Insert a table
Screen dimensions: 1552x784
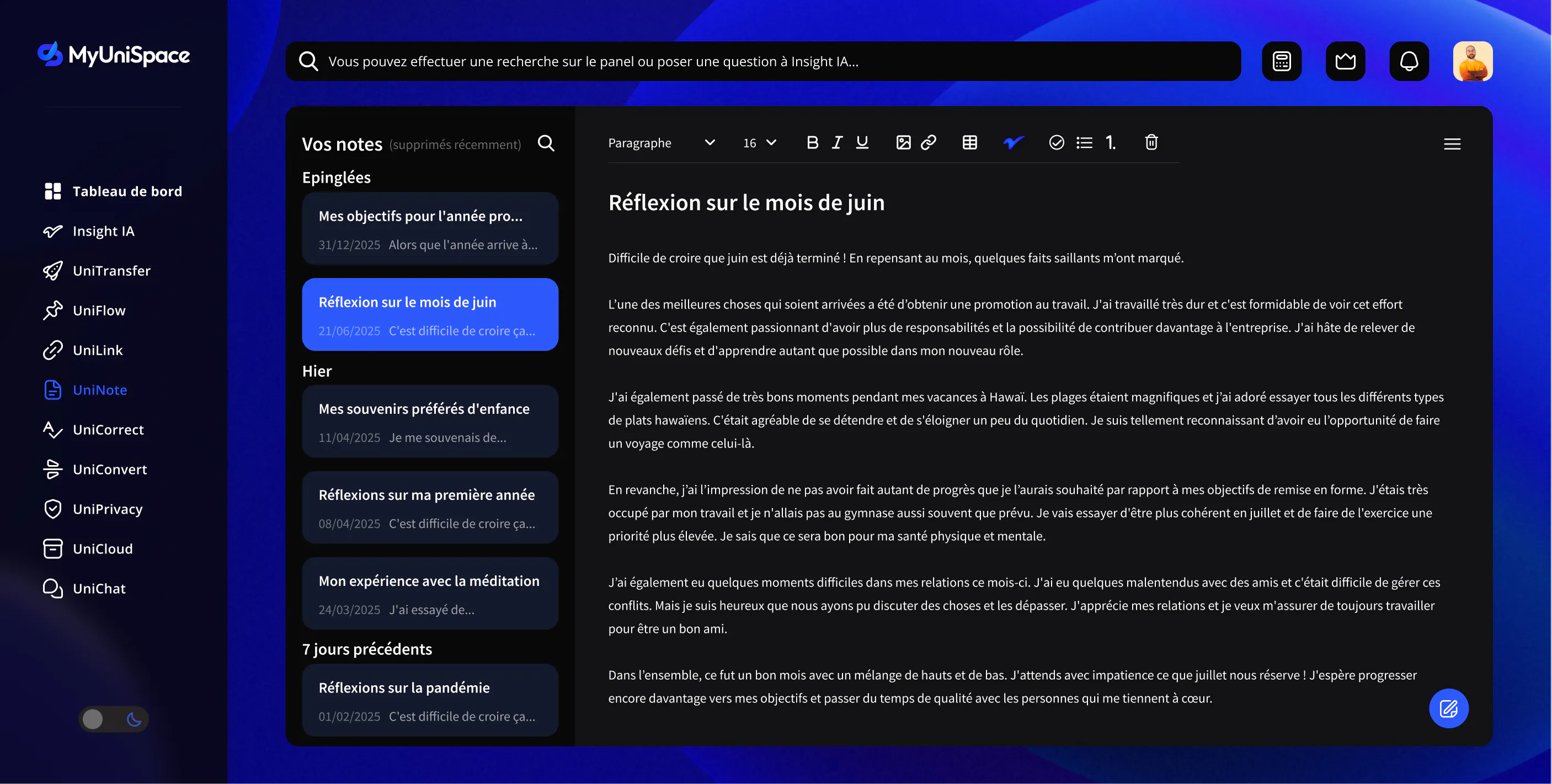pyautogui.click(x=969, y=142)
